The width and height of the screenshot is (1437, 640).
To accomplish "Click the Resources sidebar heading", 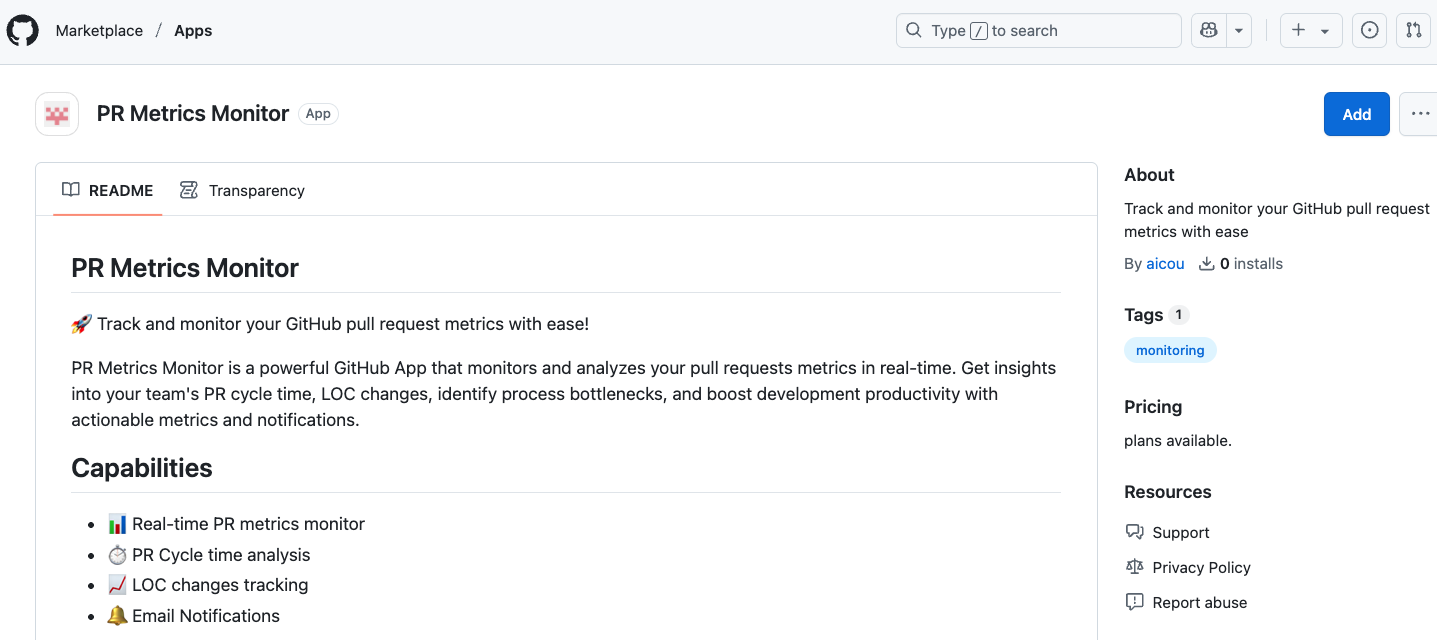I will pos(1167,492).
